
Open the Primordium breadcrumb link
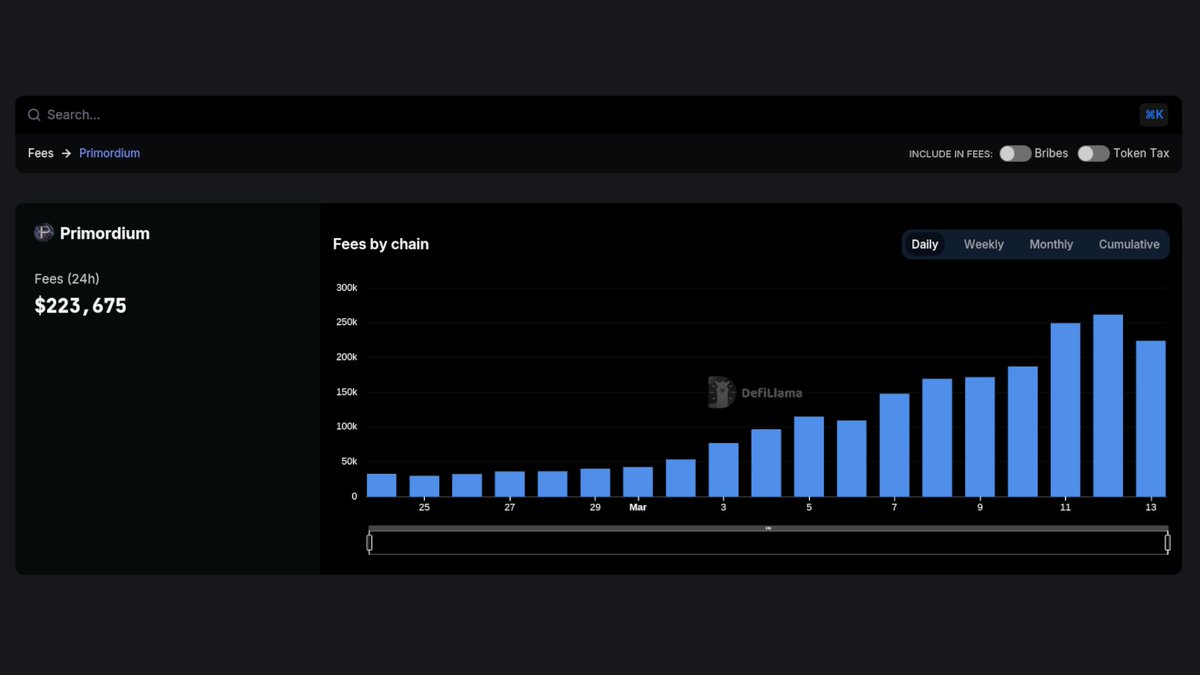pos(110,153)
